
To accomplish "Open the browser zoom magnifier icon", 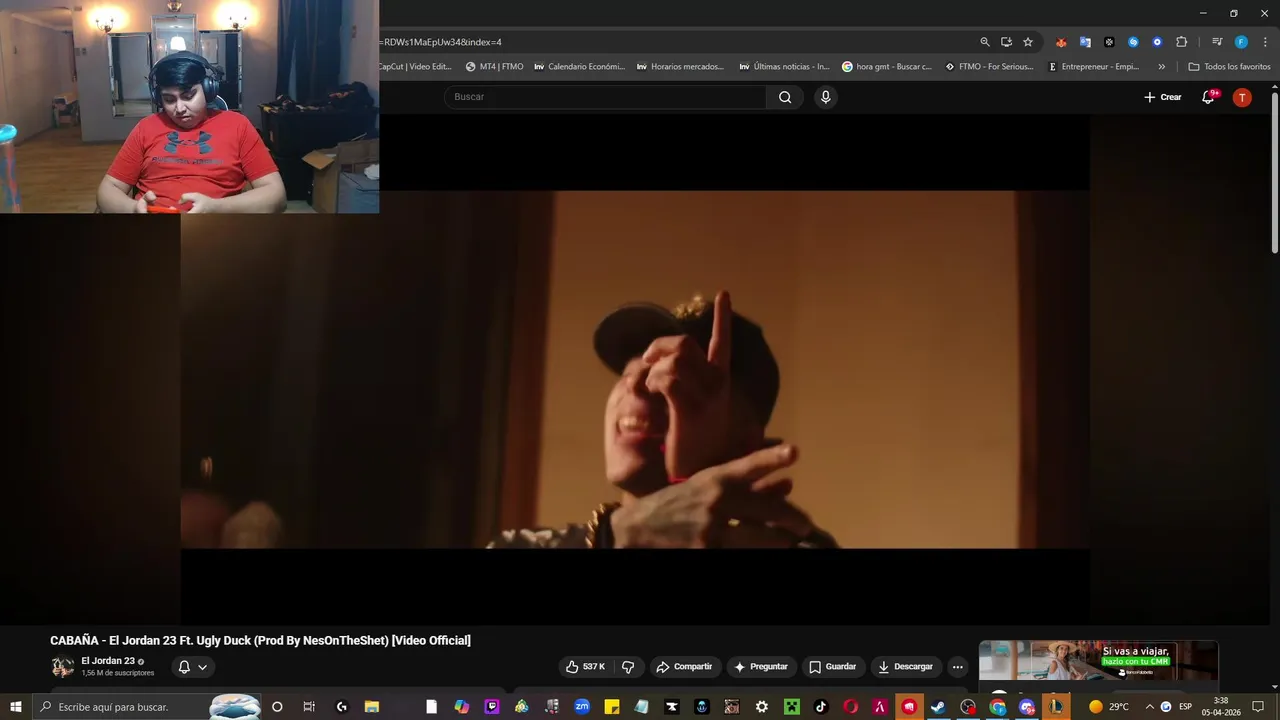I will (x=985, y=42).
